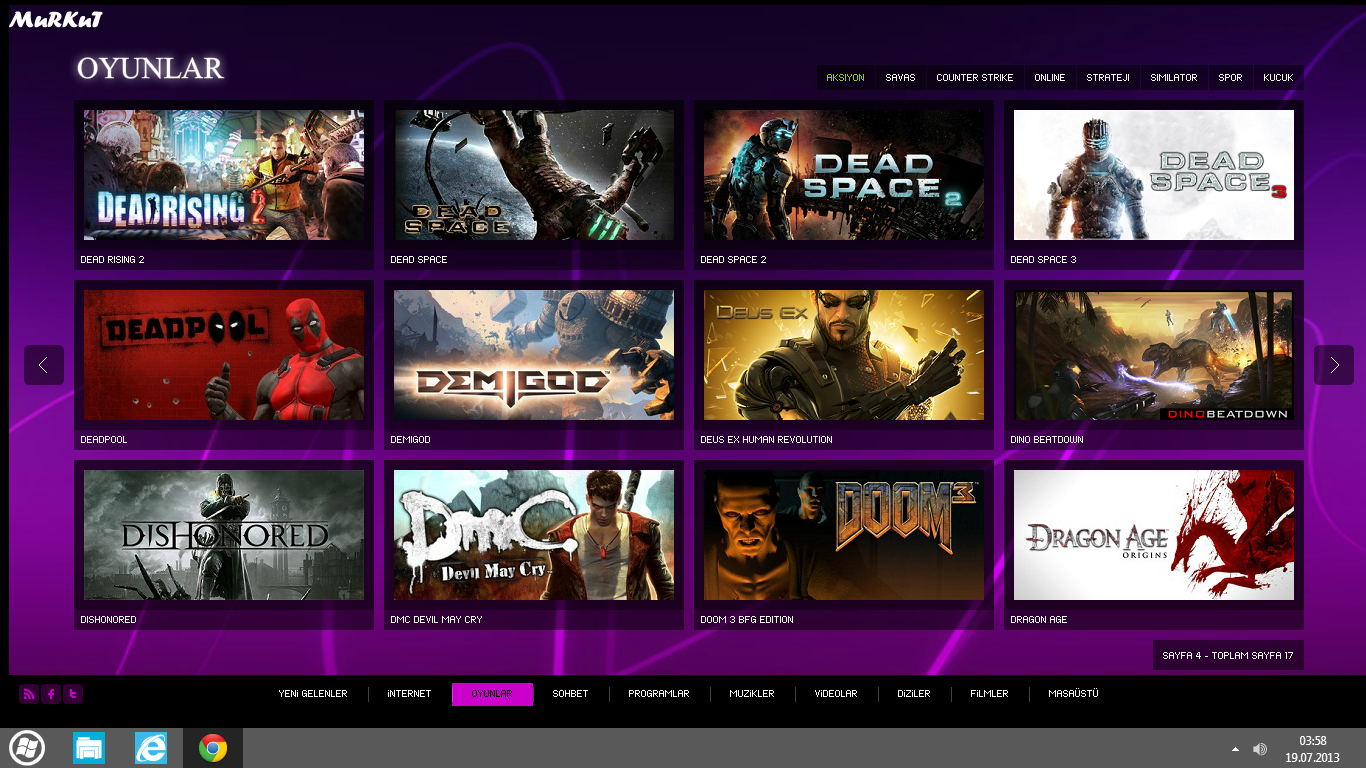Click the DEAD SPACE 3 title label
Viewport: 1366px width, 768px height.
click(x=1043, y=260)
